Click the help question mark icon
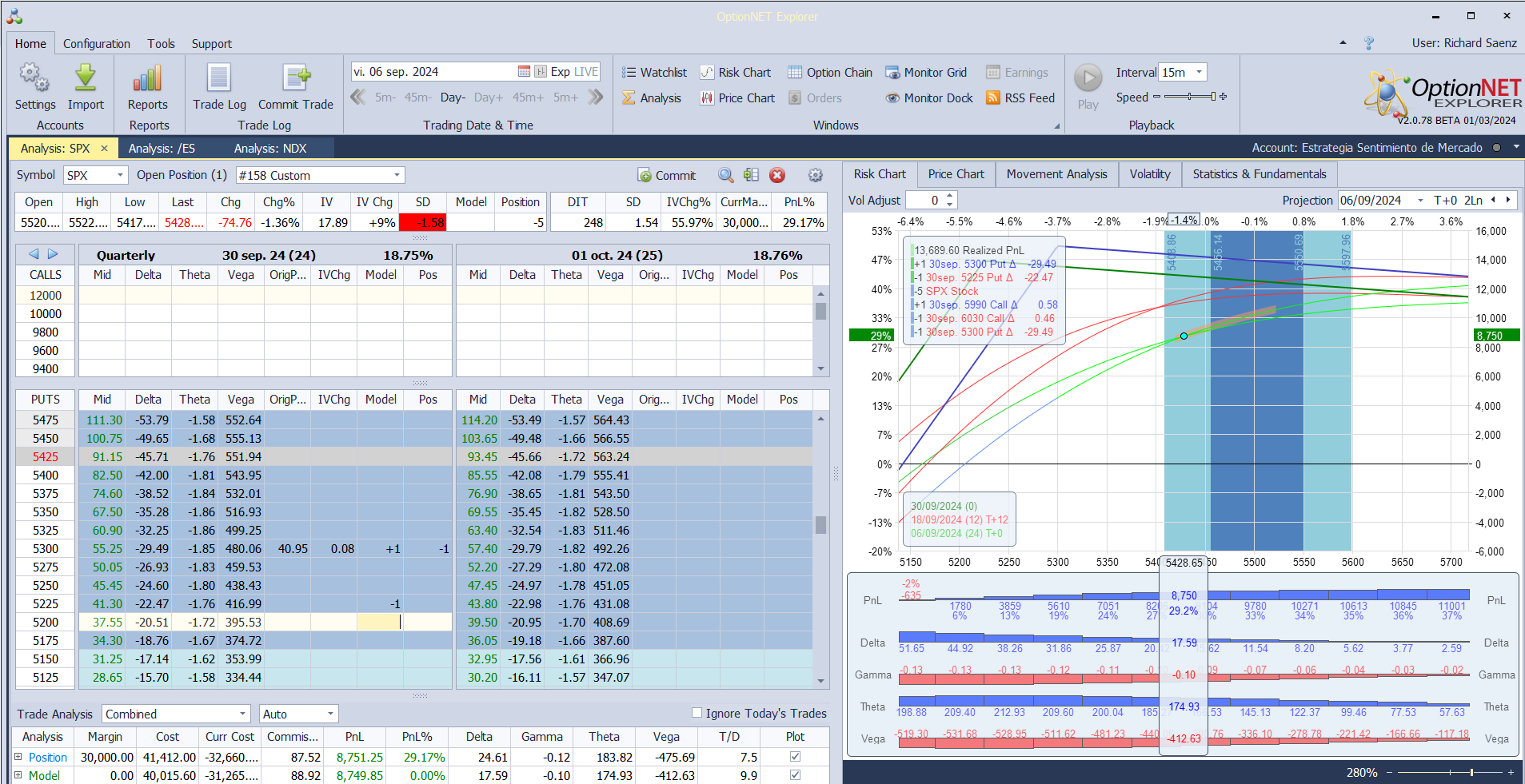 point(1369,42)
